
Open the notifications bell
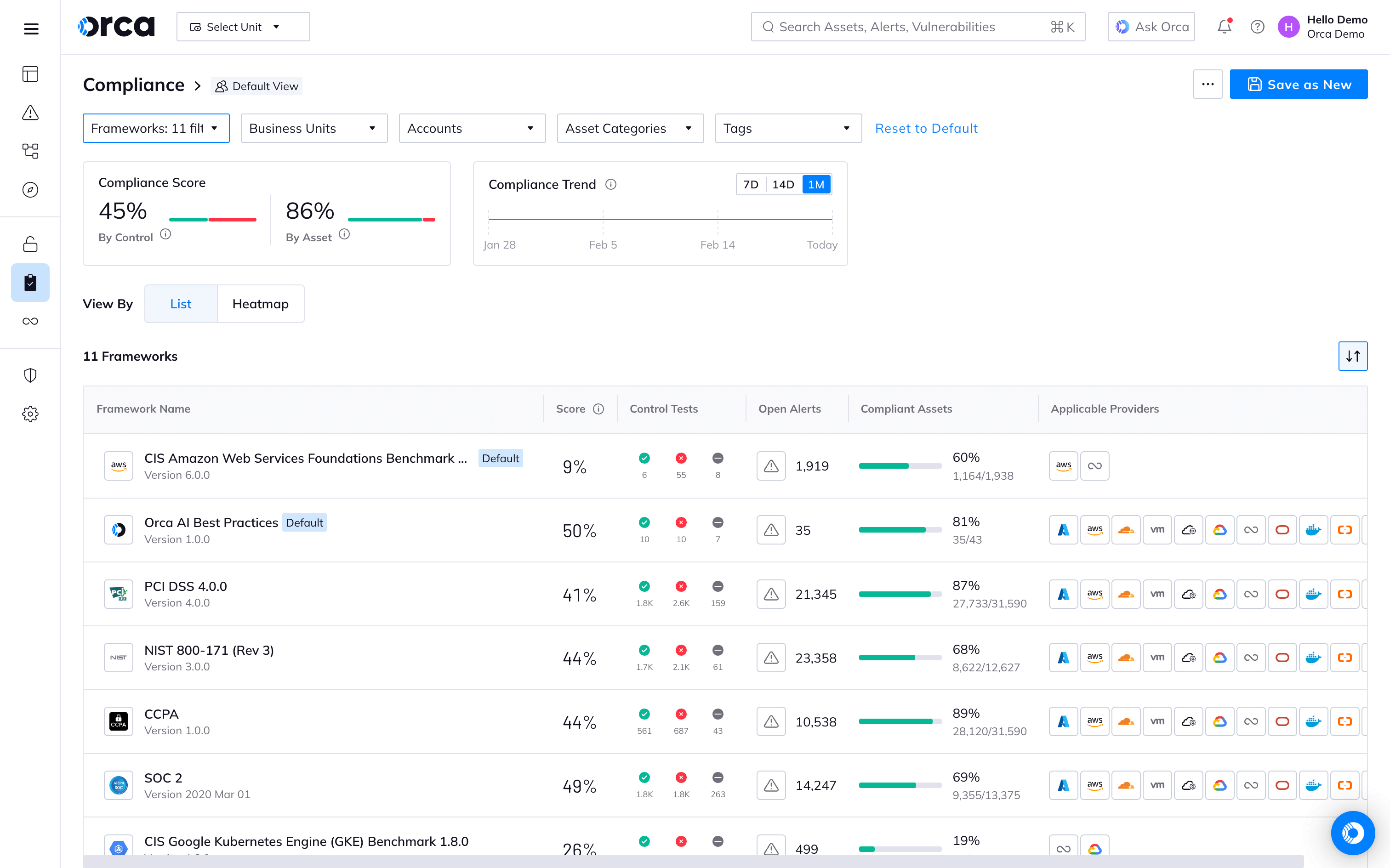[x=1224, y=26]
